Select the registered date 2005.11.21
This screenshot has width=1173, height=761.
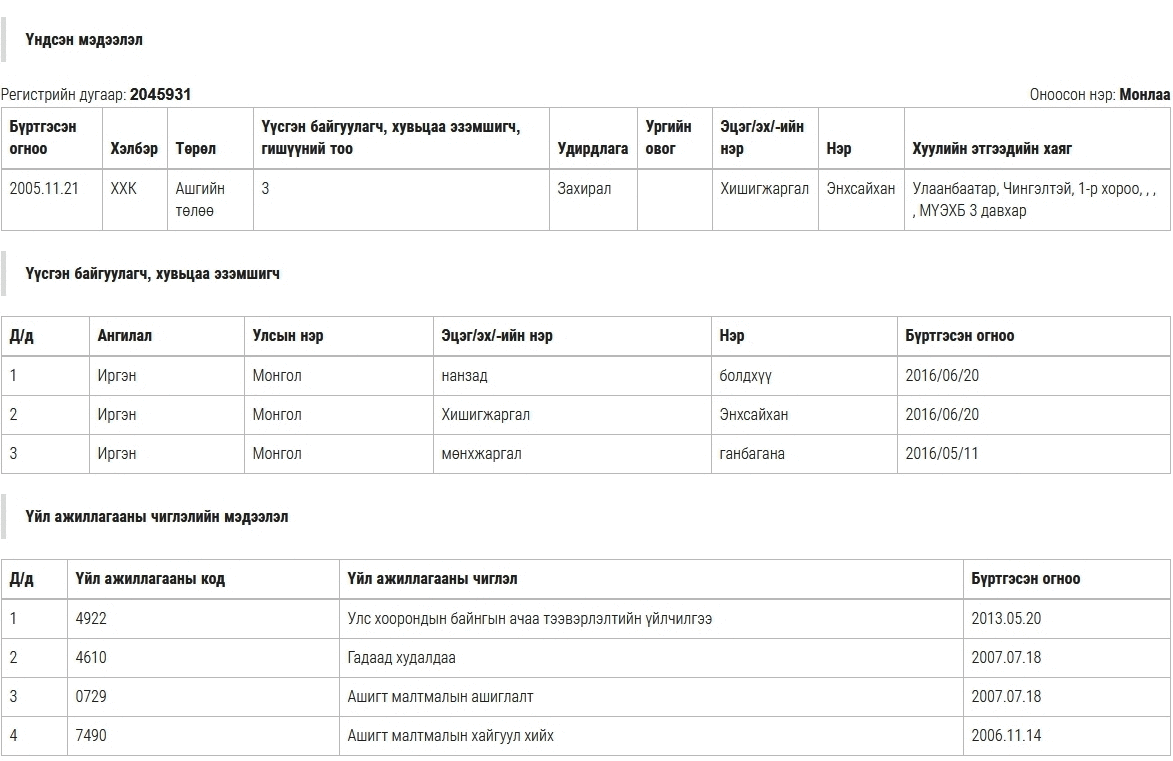(44, 189)
